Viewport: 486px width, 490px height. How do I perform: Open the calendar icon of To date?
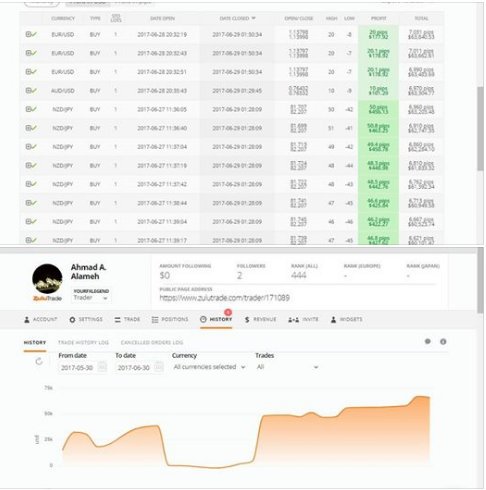pos(159,367)
